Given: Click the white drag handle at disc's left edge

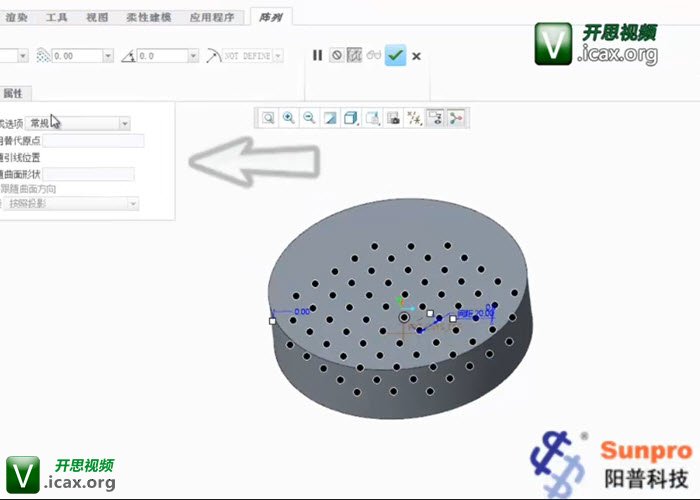Looking at the screenshot, I should 273,321.
